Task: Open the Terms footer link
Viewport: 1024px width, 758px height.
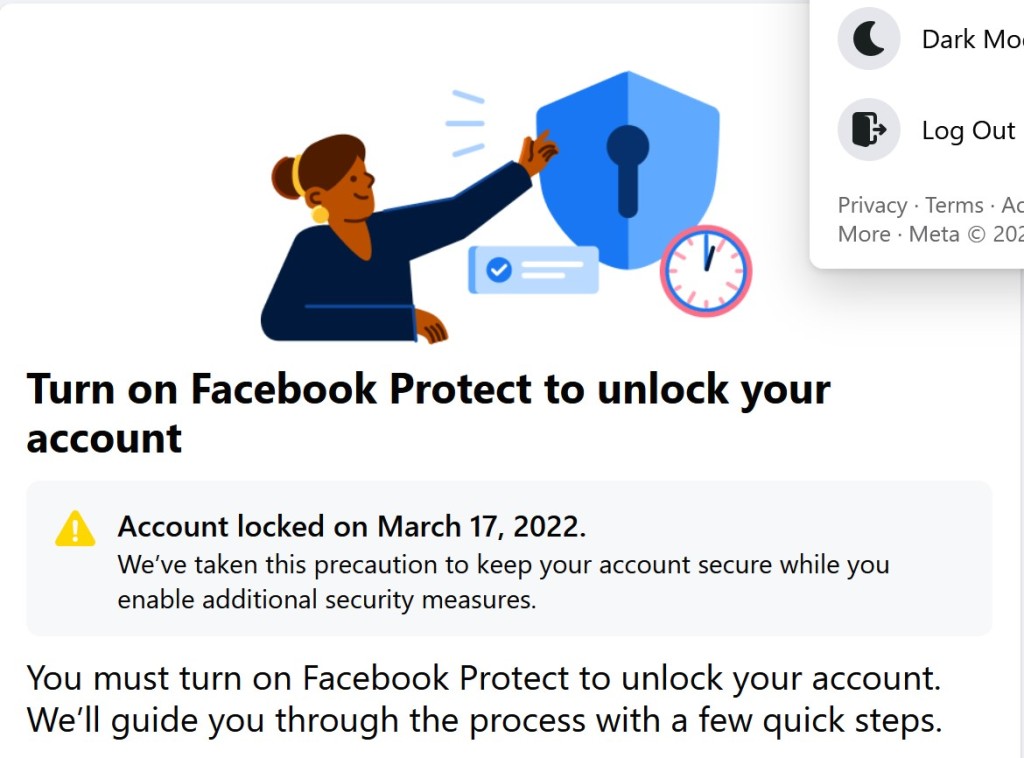Action: pos(954,205)
